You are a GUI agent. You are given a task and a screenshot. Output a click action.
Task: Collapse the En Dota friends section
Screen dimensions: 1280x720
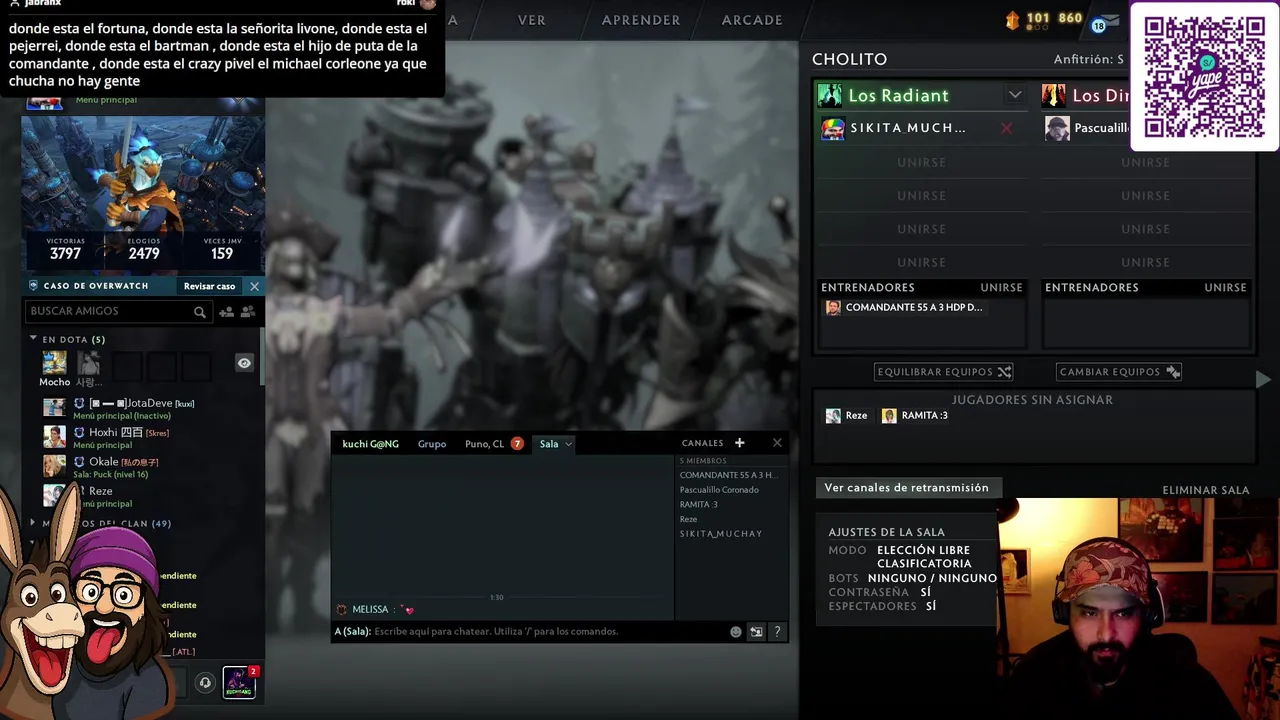[x=33, y=339]
